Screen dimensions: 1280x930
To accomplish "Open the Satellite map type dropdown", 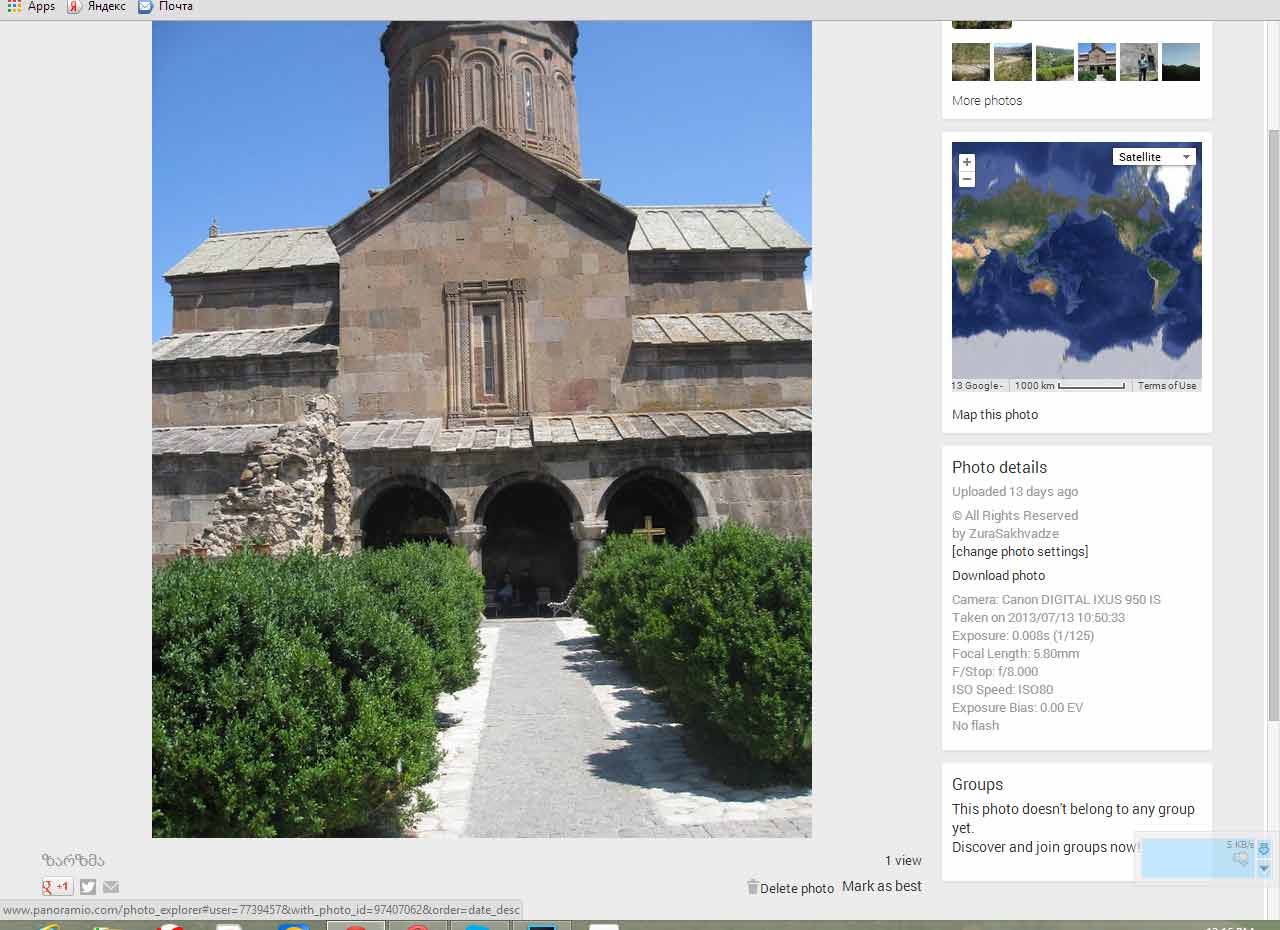I will point(1154,157).
